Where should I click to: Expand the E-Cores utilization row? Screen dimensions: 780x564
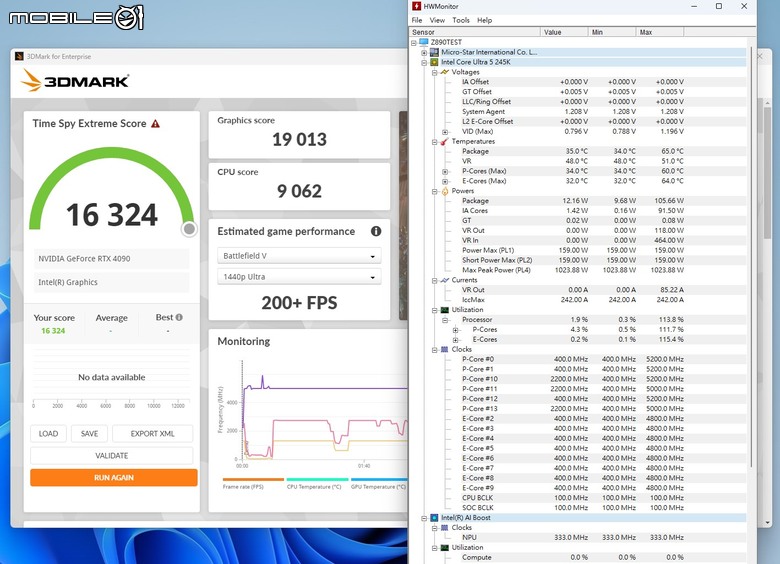(x=455, y=340)
